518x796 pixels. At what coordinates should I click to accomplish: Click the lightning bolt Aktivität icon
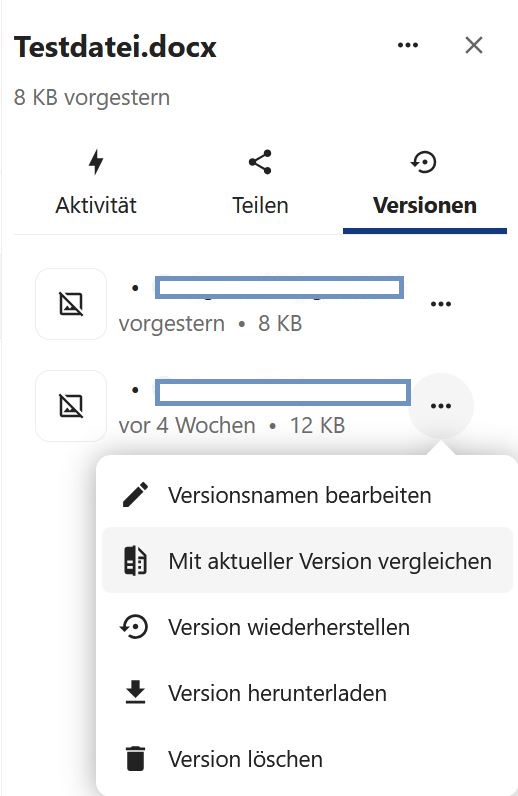click(96, 162)
